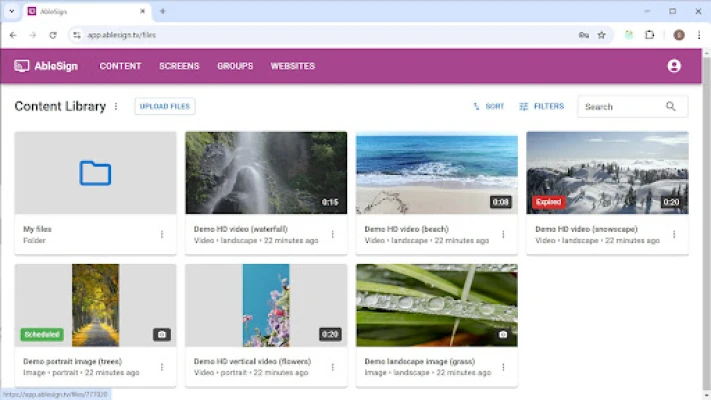Open the user account profile icon

tap(673, 66)
